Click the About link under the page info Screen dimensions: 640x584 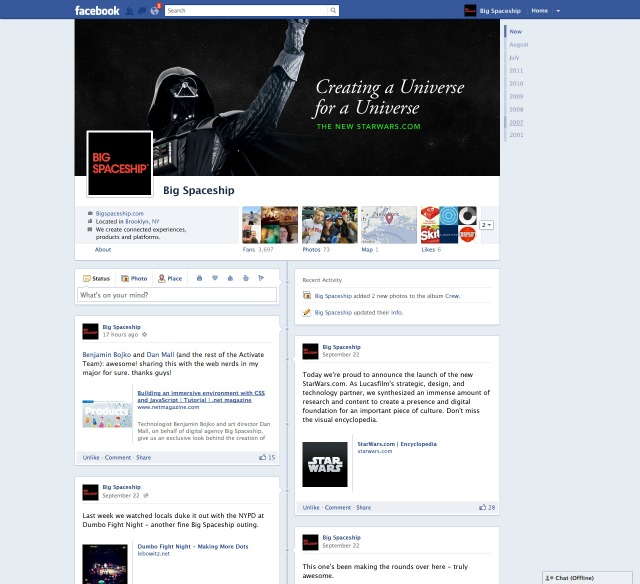pos(103,249)
